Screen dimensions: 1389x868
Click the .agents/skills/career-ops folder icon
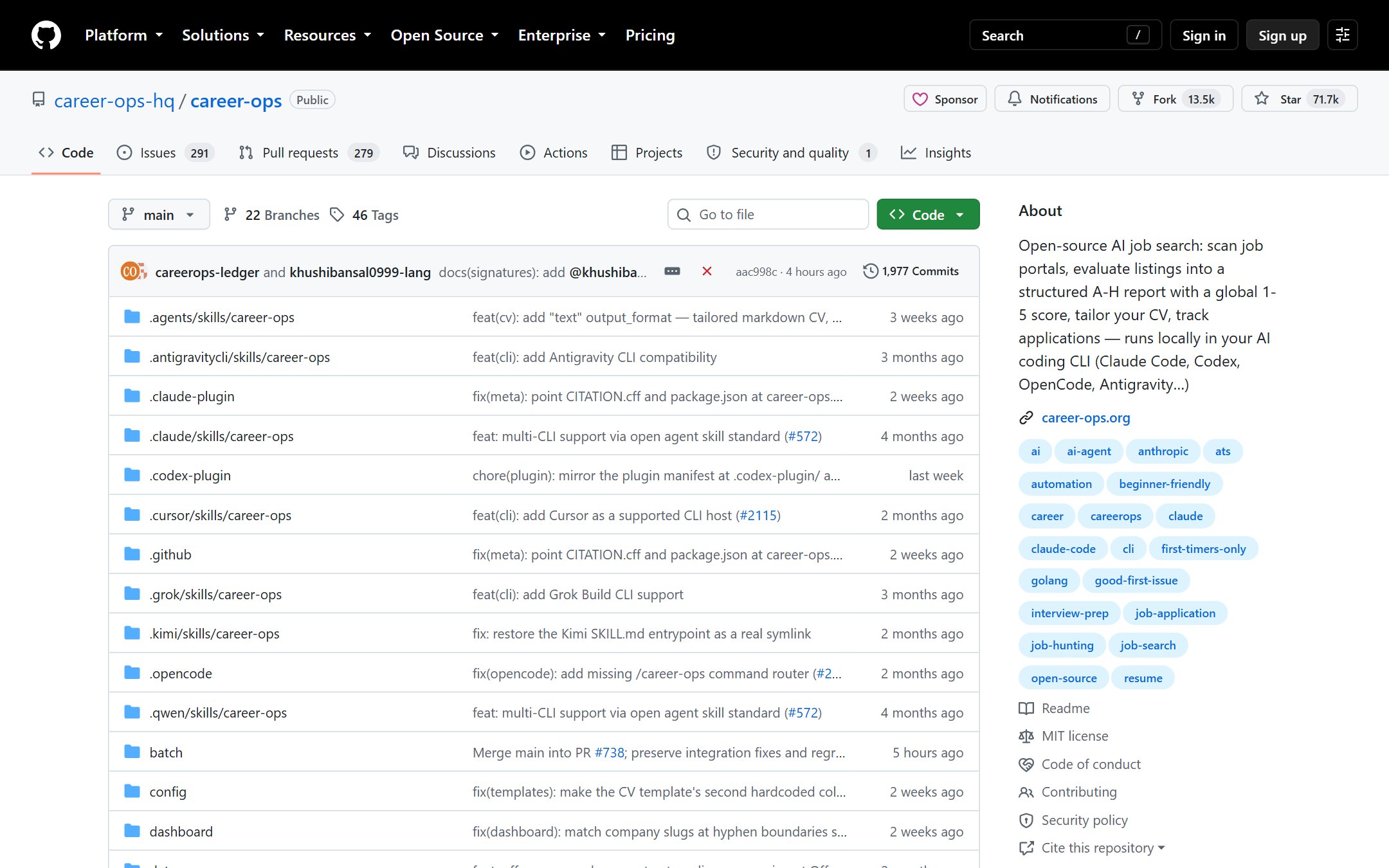pyautogui.click(x=132, y=316)
